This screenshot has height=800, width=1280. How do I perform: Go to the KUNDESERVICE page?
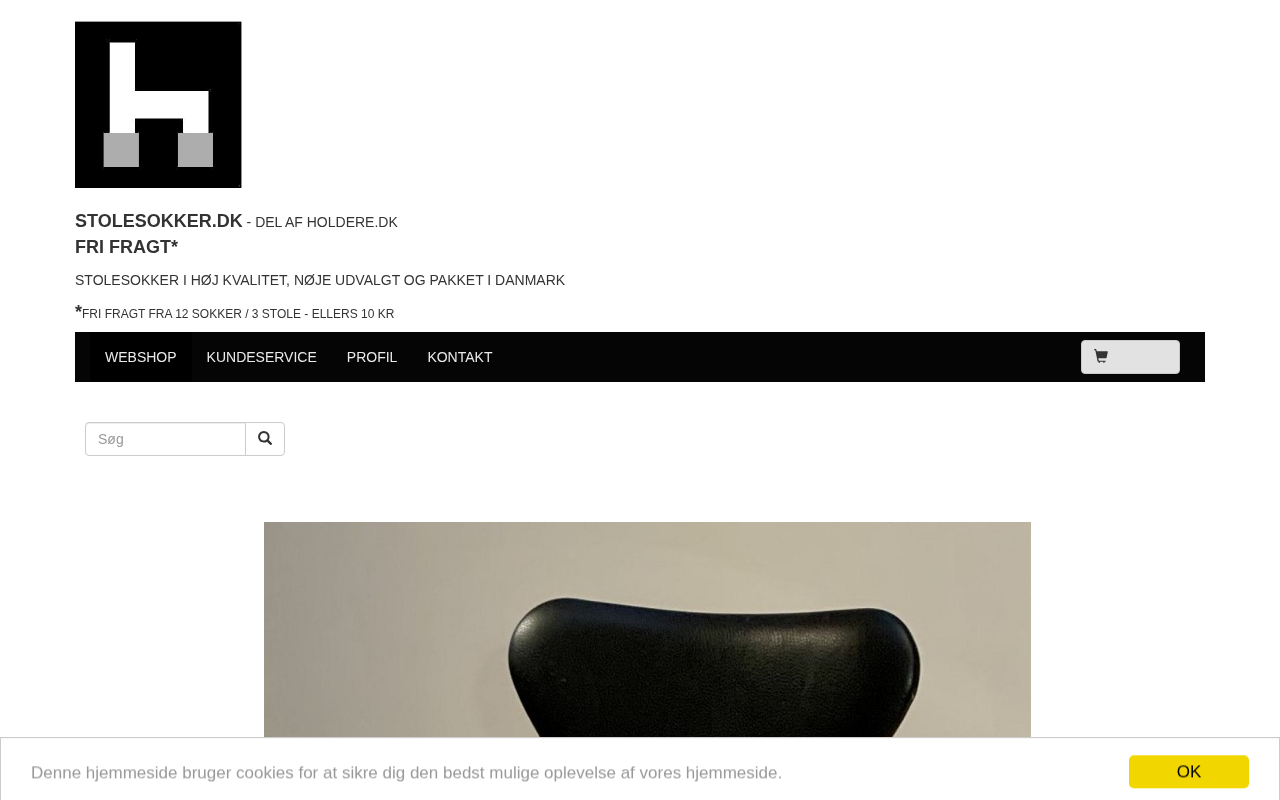pos(262,357)
